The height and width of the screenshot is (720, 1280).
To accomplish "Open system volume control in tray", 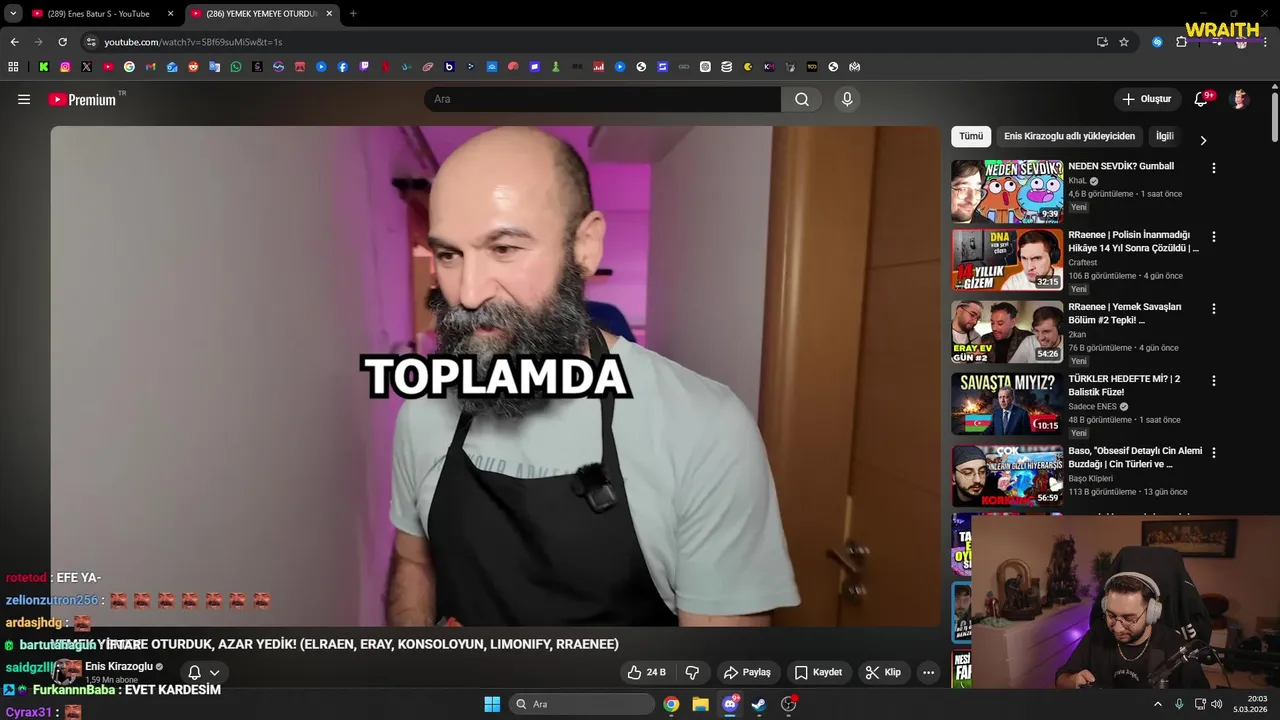I will click(x=1216, y=704).
